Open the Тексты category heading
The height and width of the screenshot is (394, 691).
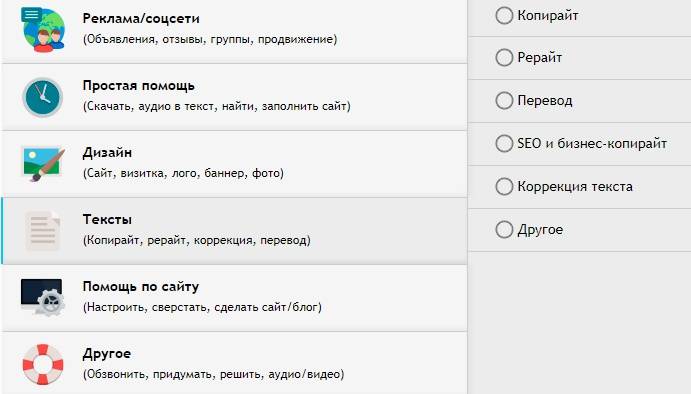point(107,219)
